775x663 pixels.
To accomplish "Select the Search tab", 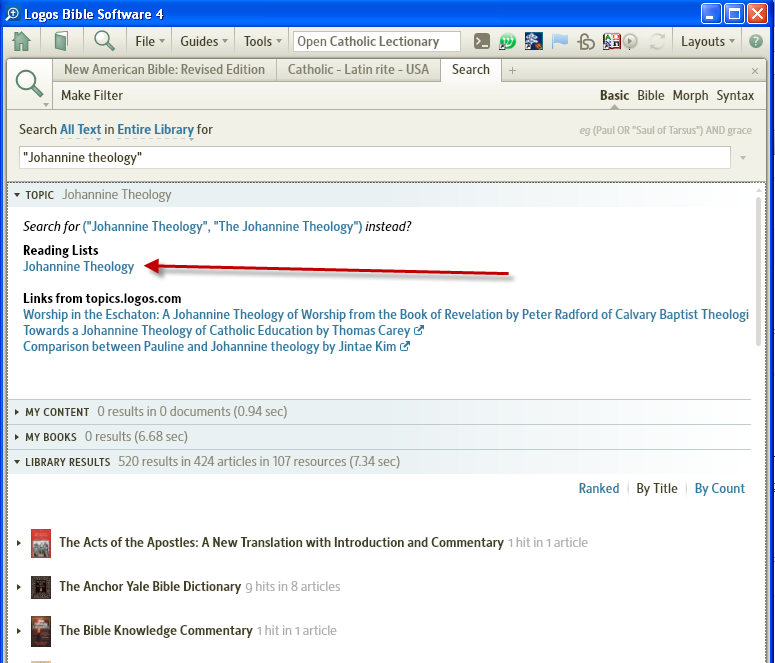I will pos(471,70).
